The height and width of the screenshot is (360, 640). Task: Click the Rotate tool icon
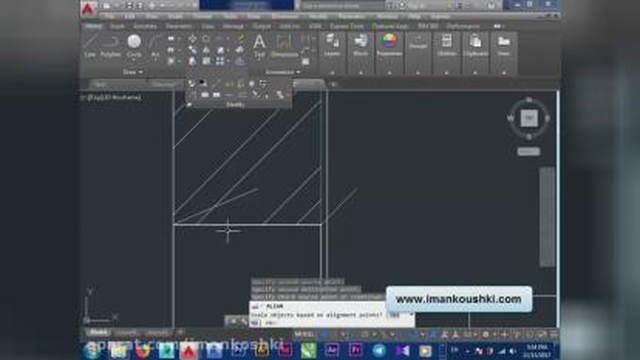click(x=206, y=39)
